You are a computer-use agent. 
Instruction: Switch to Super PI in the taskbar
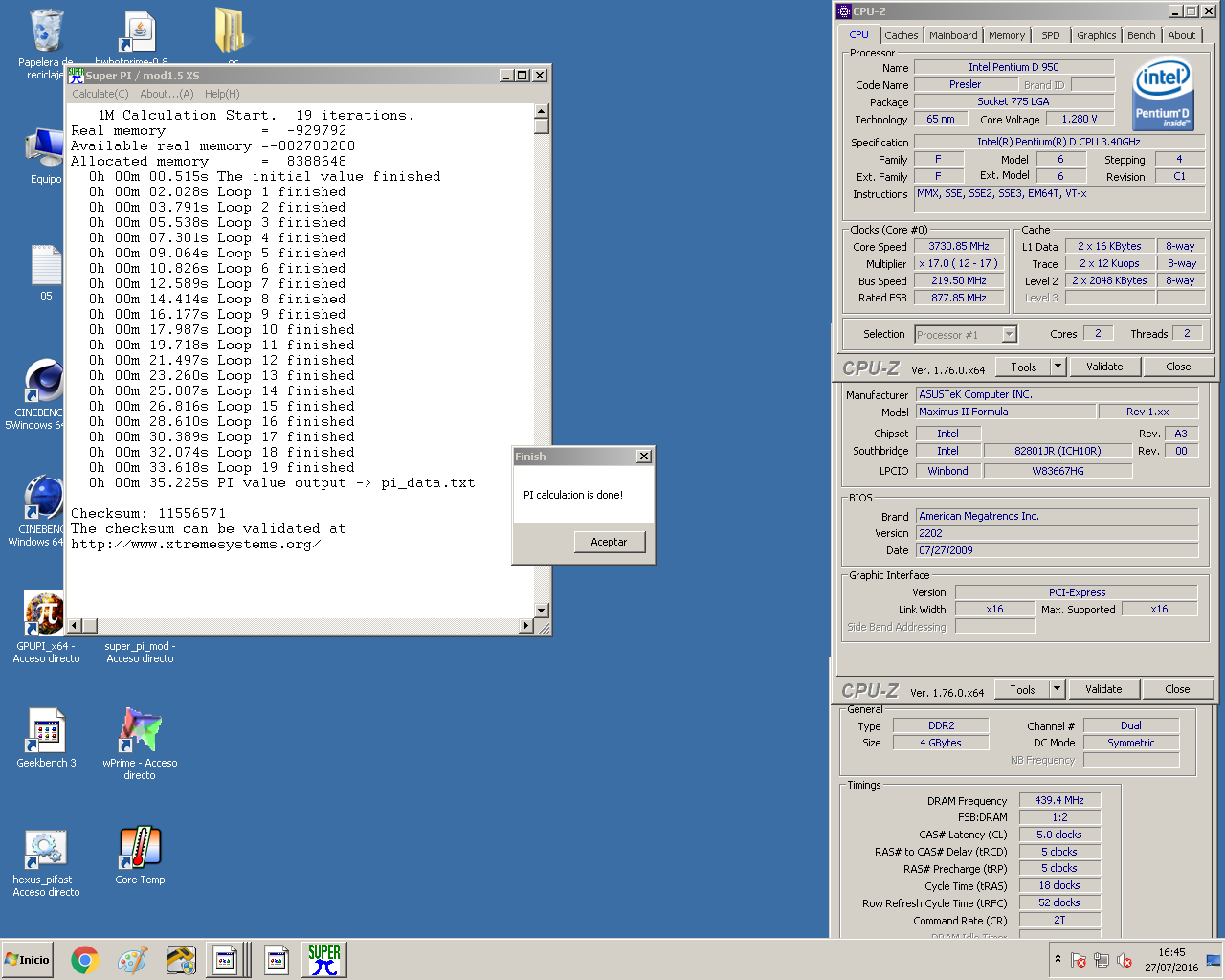[x=324, y=960]
